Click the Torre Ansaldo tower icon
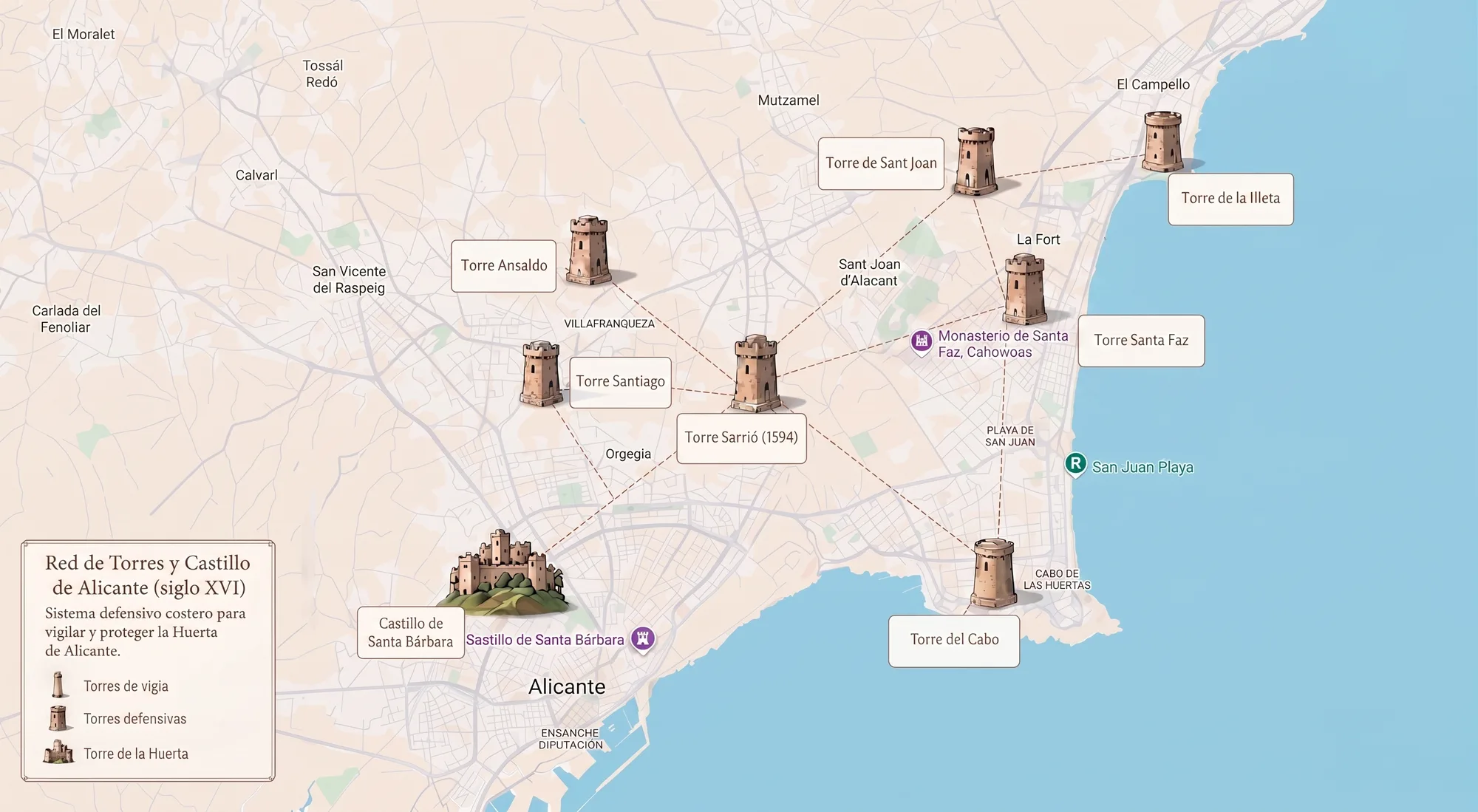Viewport: 1478px width, 812px height. [x=588, y=250]
